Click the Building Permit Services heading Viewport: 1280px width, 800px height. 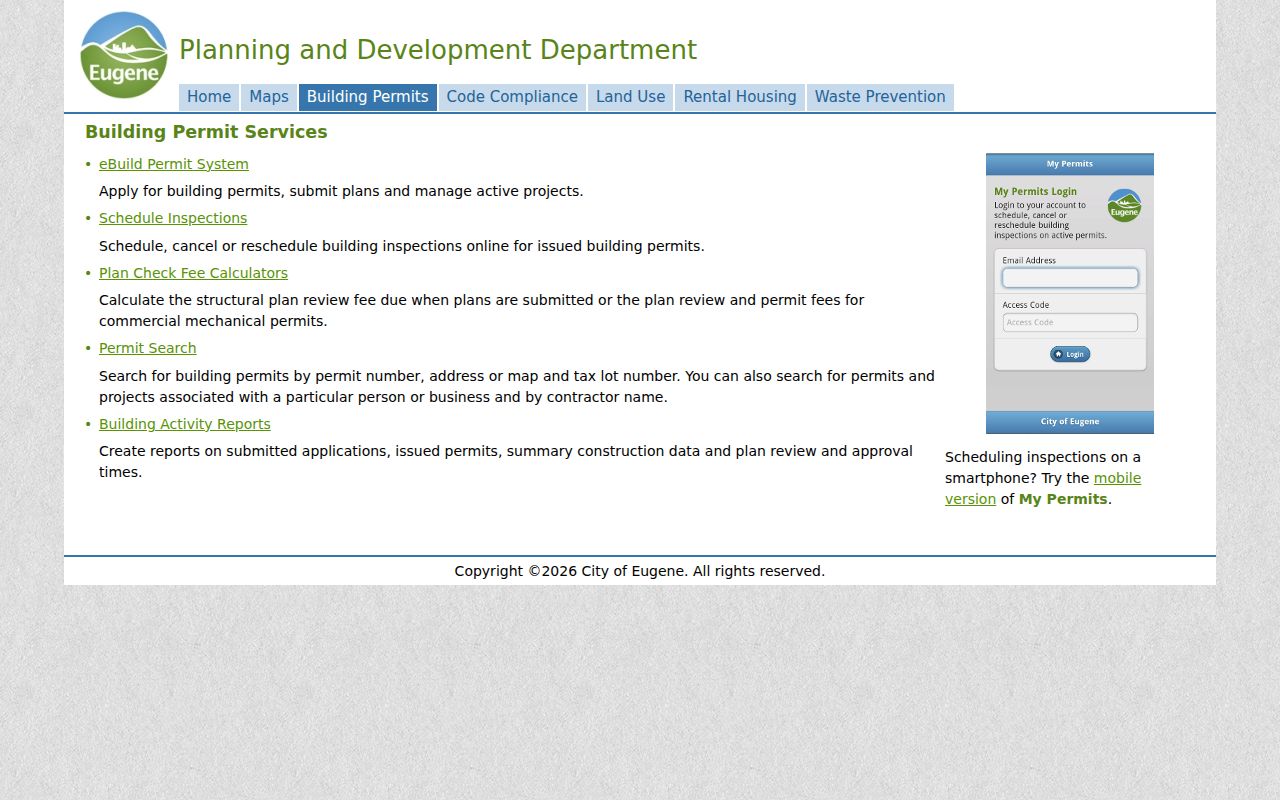tap(206, 132)
